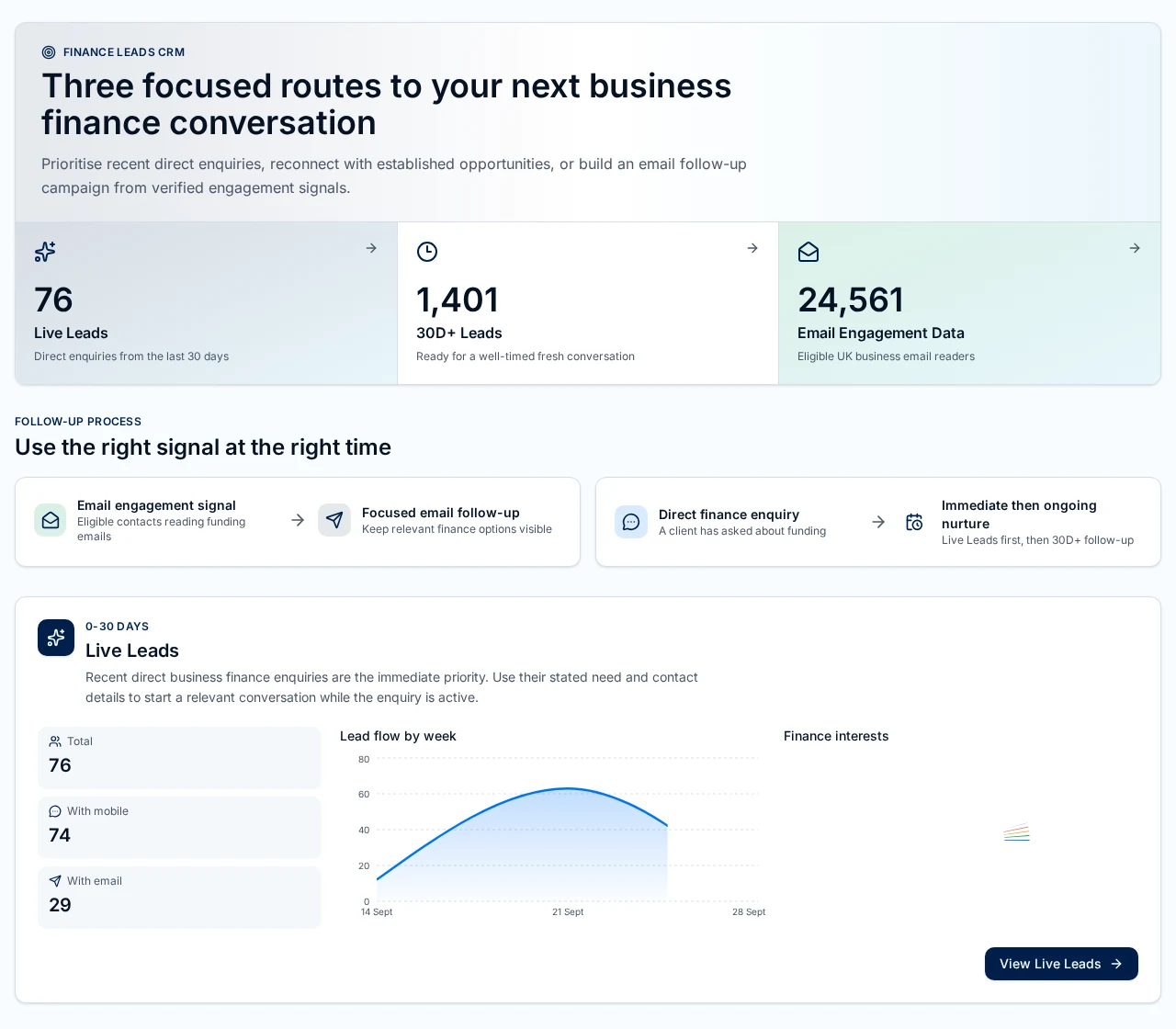
Task: Click 'Keep relevant finance options visible' text
Action: coord(457,529)
